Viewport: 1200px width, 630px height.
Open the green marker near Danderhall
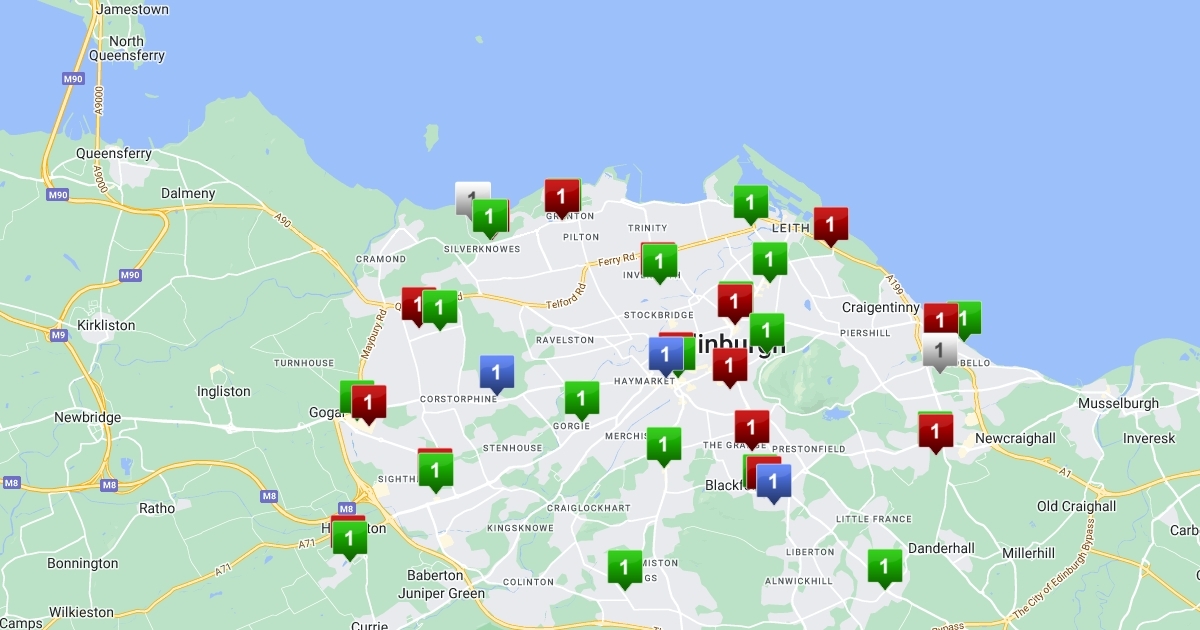(884, 566)
